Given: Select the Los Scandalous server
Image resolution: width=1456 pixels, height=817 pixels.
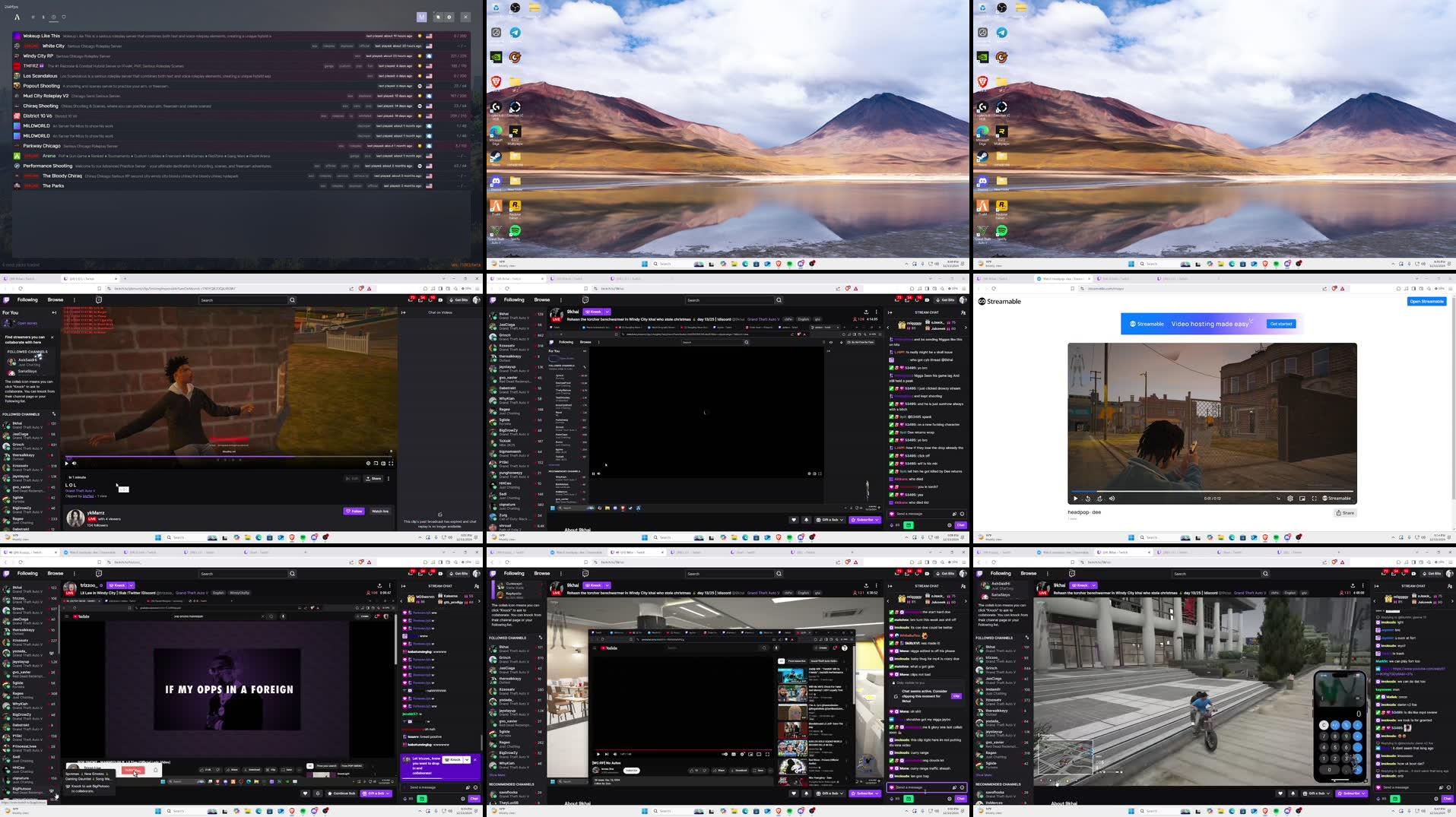Looking at the screenshot, I should coord(240,76).
